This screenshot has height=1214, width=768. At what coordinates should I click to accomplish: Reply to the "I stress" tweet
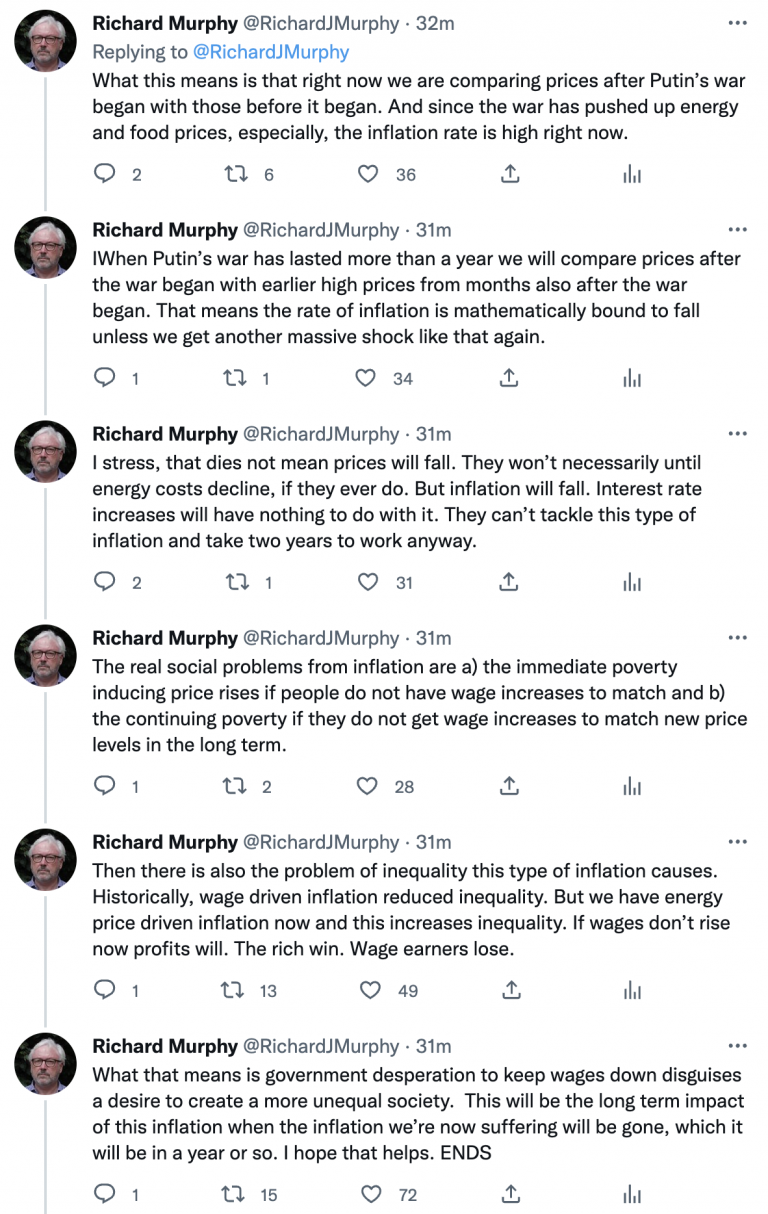click(105, 582)
